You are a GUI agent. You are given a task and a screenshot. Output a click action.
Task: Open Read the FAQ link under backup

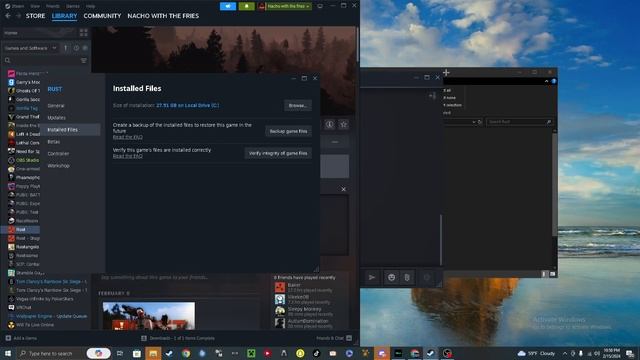click(128, 137)
